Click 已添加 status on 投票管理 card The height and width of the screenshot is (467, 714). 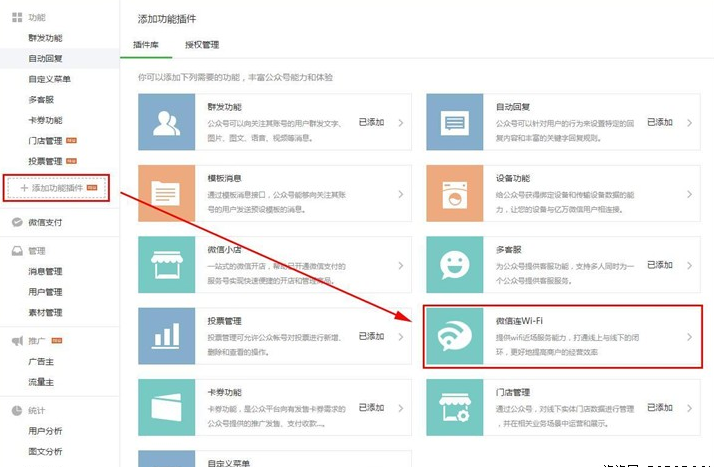(x=372, y=336)
